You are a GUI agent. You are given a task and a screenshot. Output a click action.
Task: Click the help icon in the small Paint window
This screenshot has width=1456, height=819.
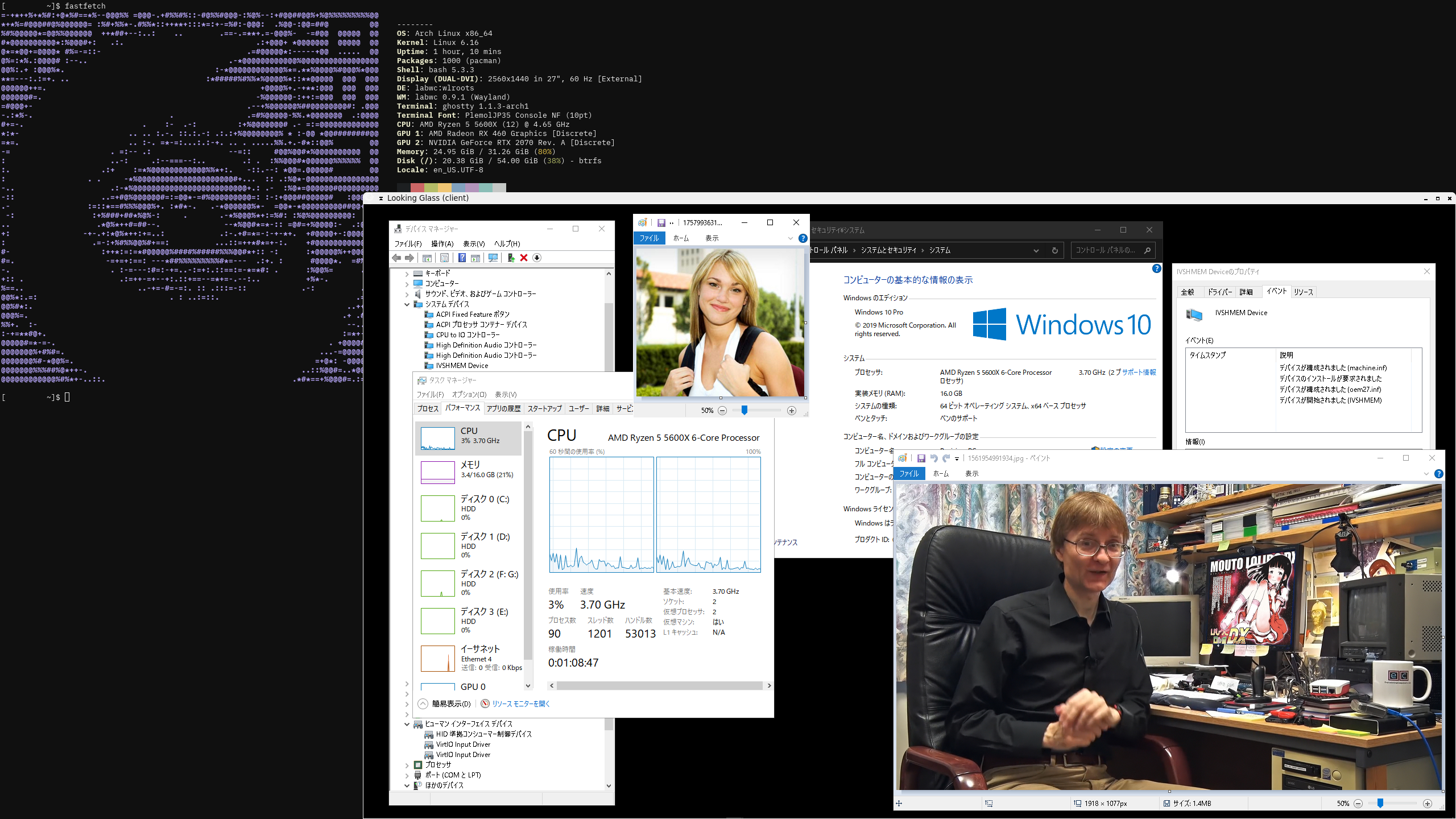coord(803,238)
